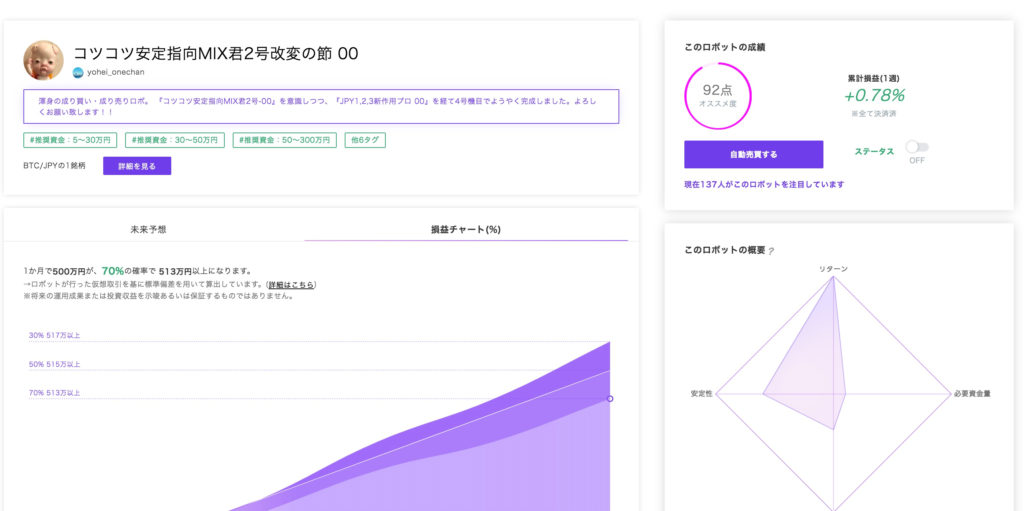
Task: Click the 安定性 radar axis label
Action: click(x=701, y=393)
